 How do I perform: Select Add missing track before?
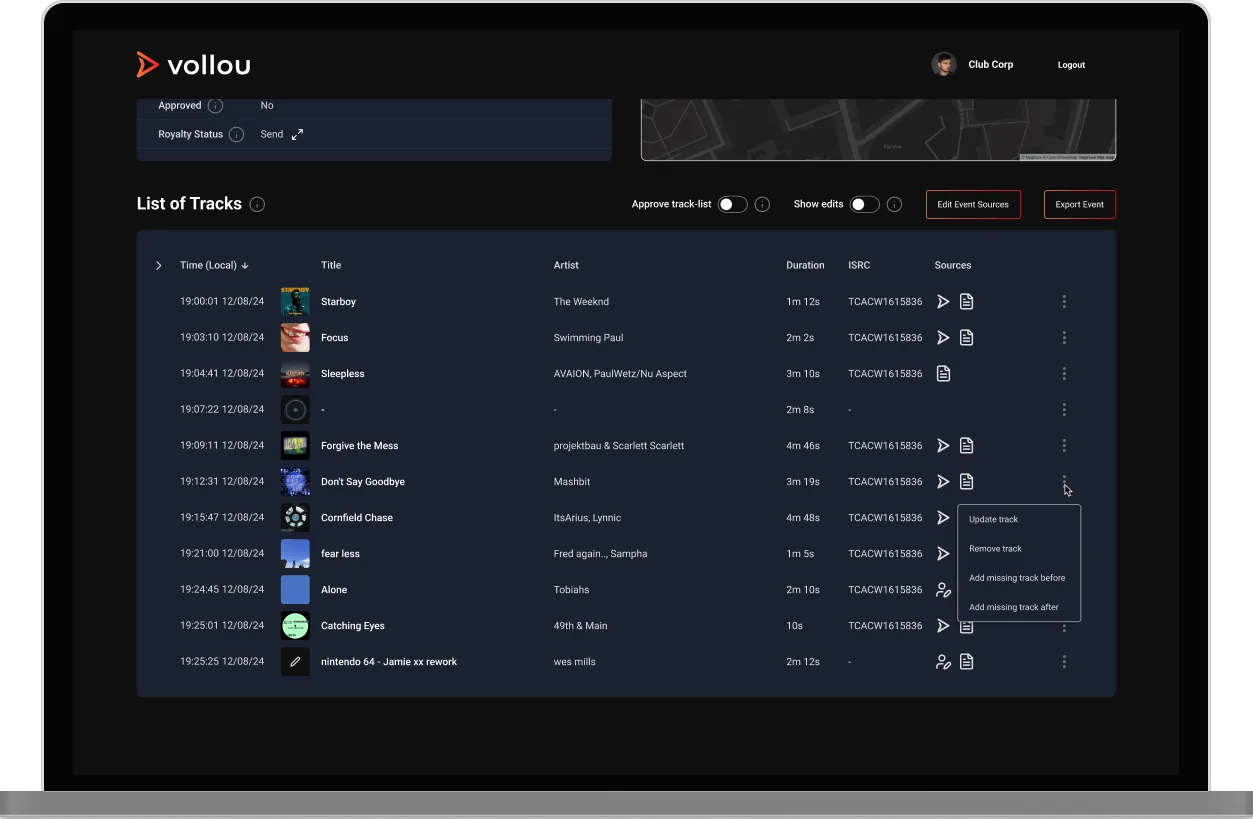click(x=1019, y=577)
